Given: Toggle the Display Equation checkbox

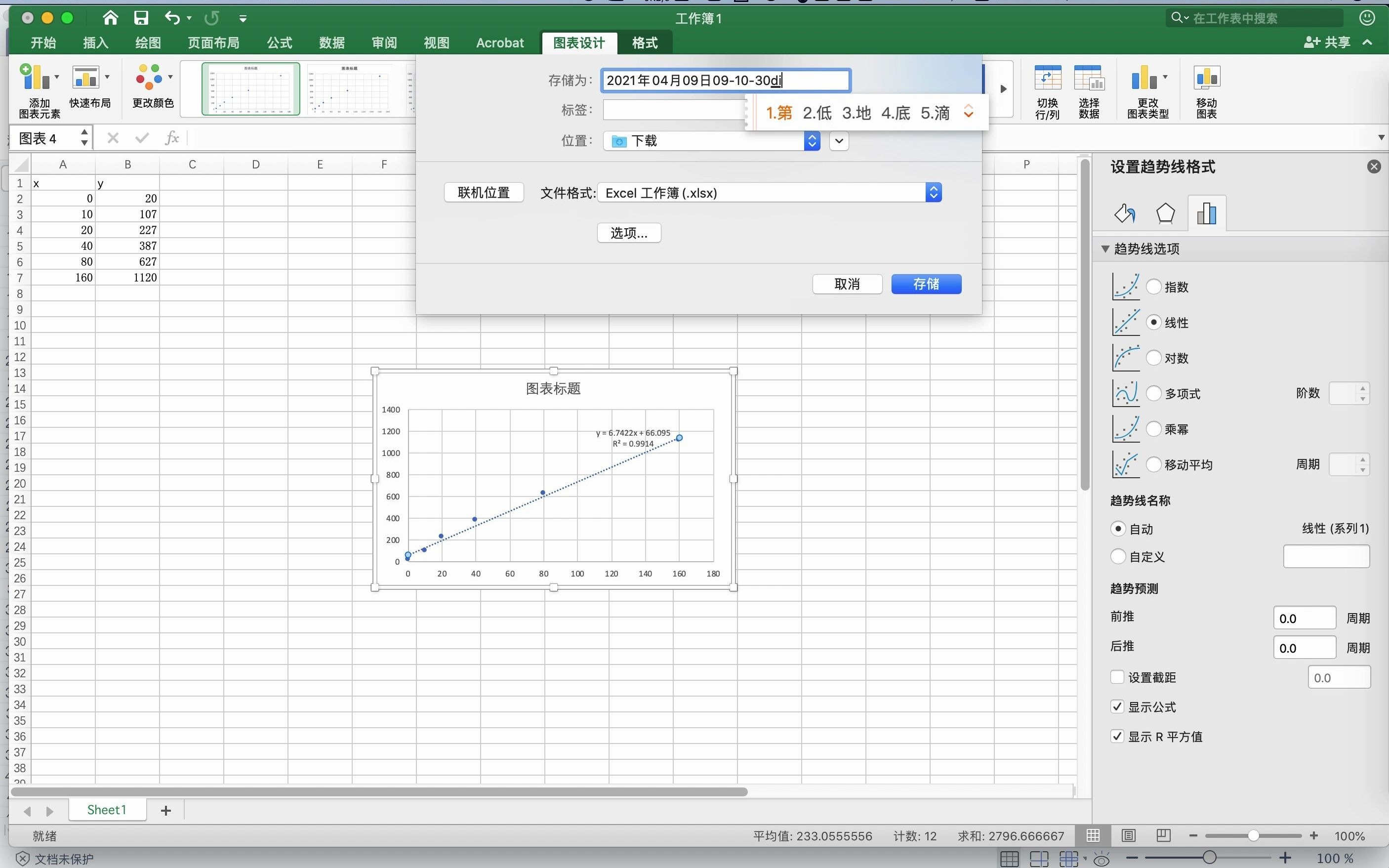Looking at the screenshot, I should 1117,706.
